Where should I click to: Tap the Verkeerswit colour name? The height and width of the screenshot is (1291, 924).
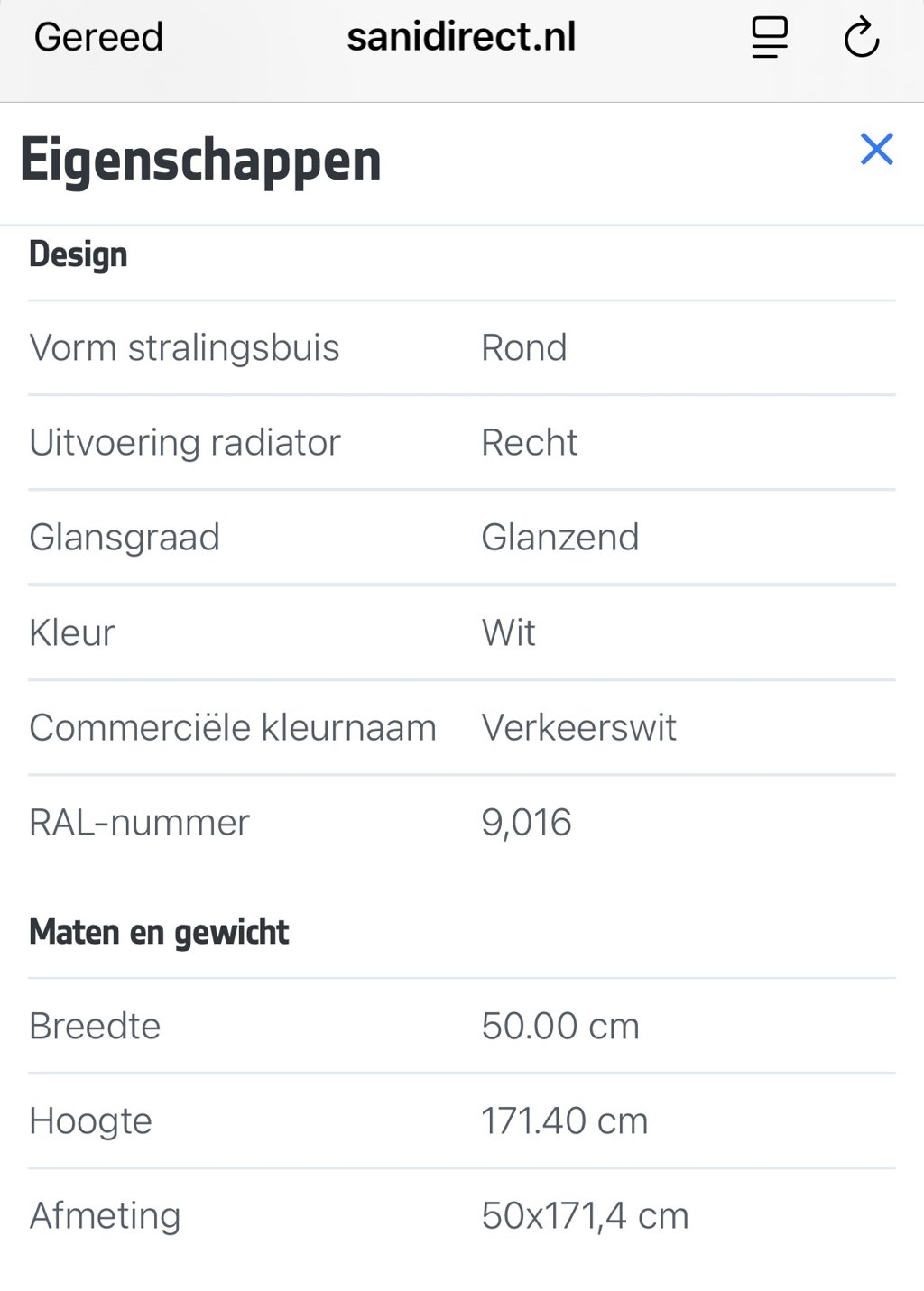pos(578,727)
